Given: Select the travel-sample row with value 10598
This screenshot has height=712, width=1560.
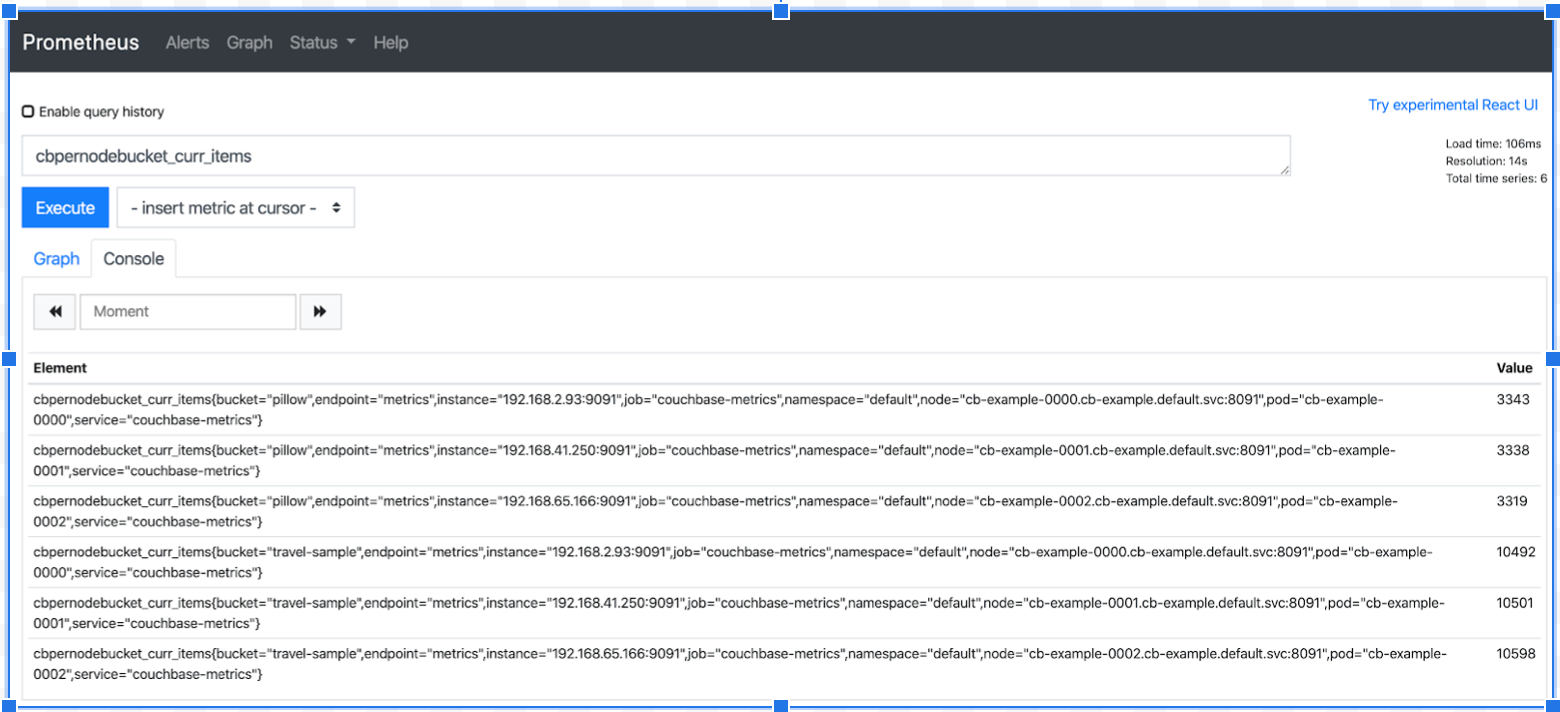Looking at the screenshot, I should (x=700, y=663).
